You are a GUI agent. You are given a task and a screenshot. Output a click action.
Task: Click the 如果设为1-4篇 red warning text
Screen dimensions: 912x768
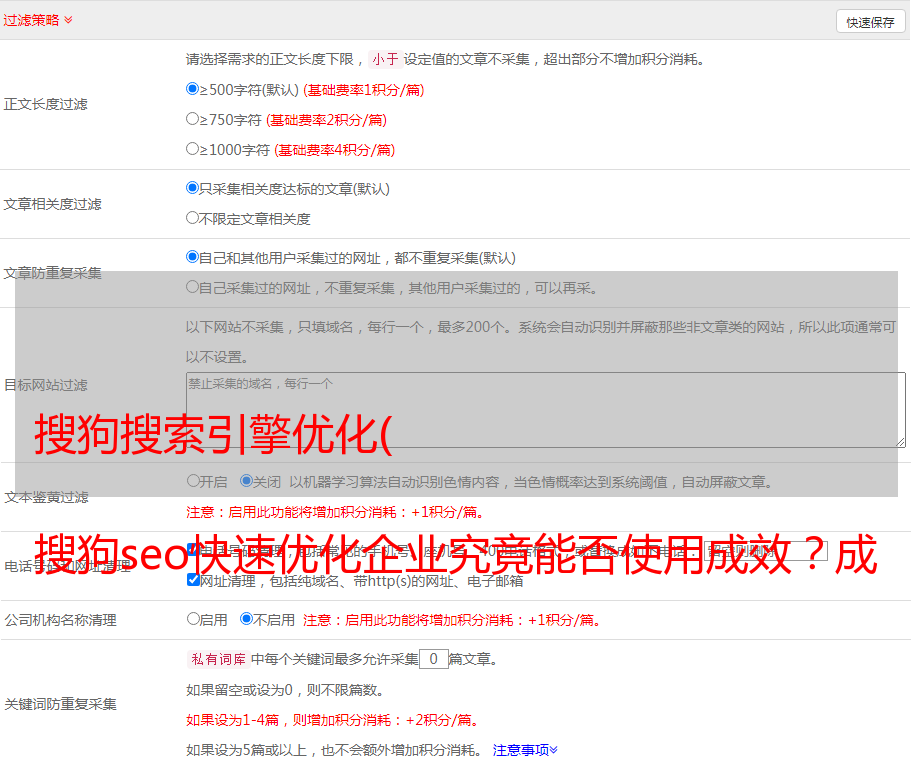(x=334, y=720)
